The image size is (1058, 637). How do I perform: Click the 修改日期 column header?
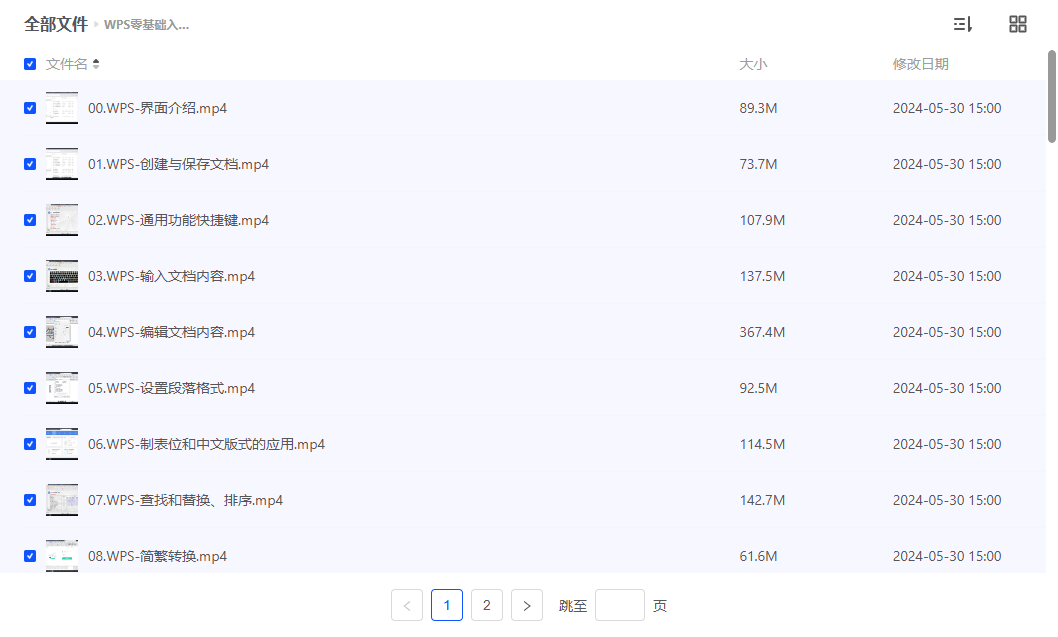pos(920,64)
